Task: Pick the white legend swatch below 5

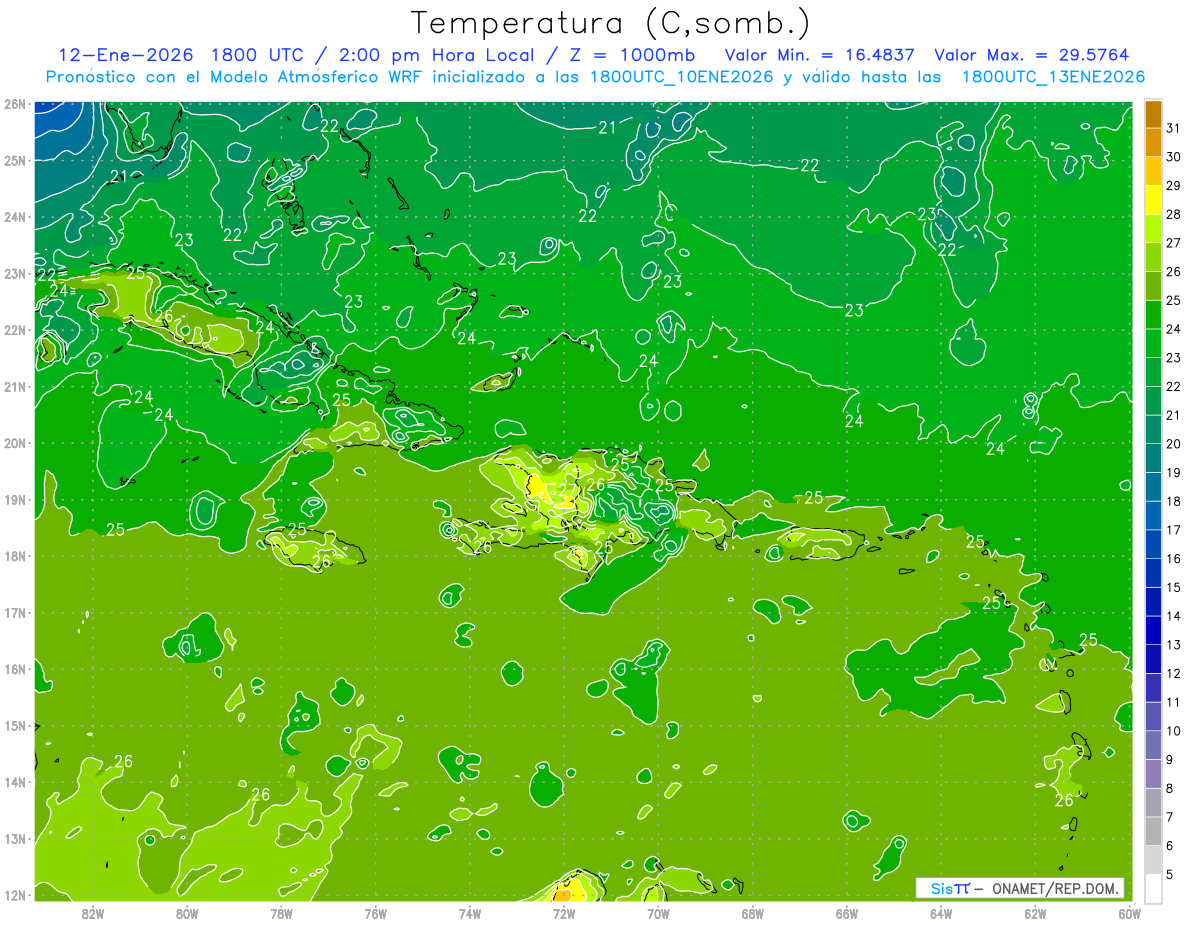Action: click(1153, 888)
